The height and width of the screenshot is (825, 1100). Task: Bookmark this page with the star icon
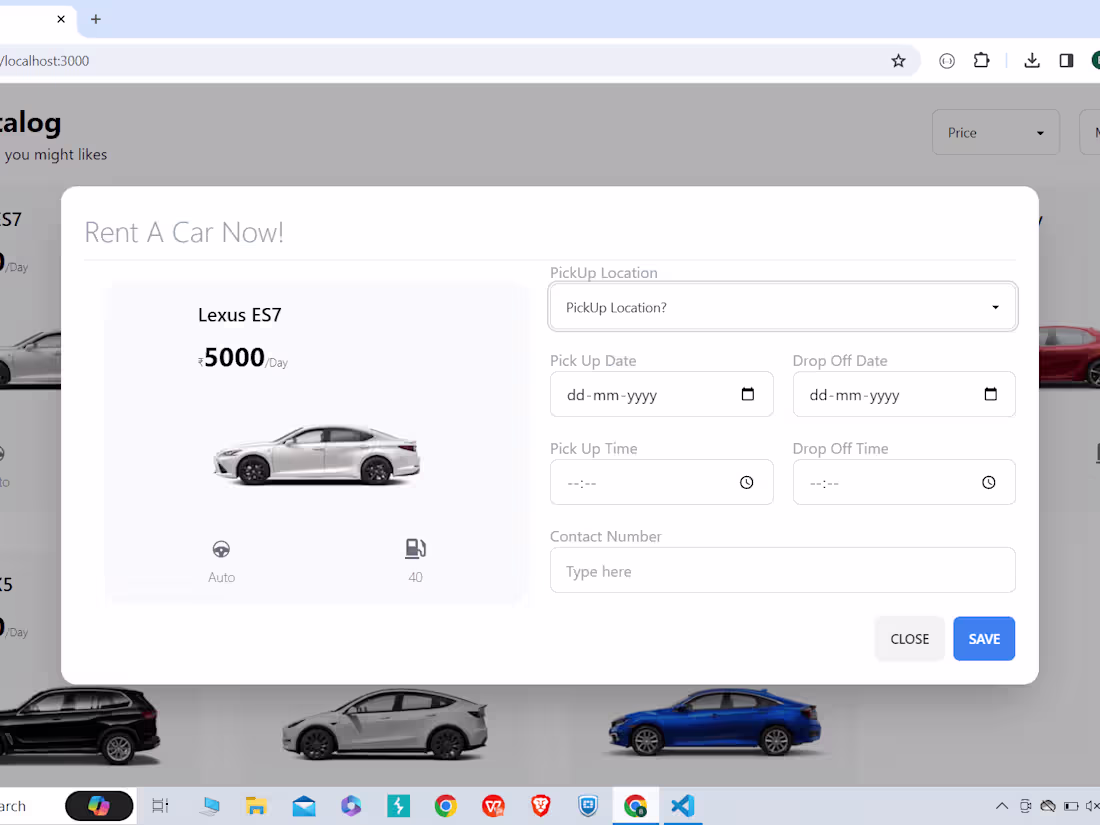point(898,61)
